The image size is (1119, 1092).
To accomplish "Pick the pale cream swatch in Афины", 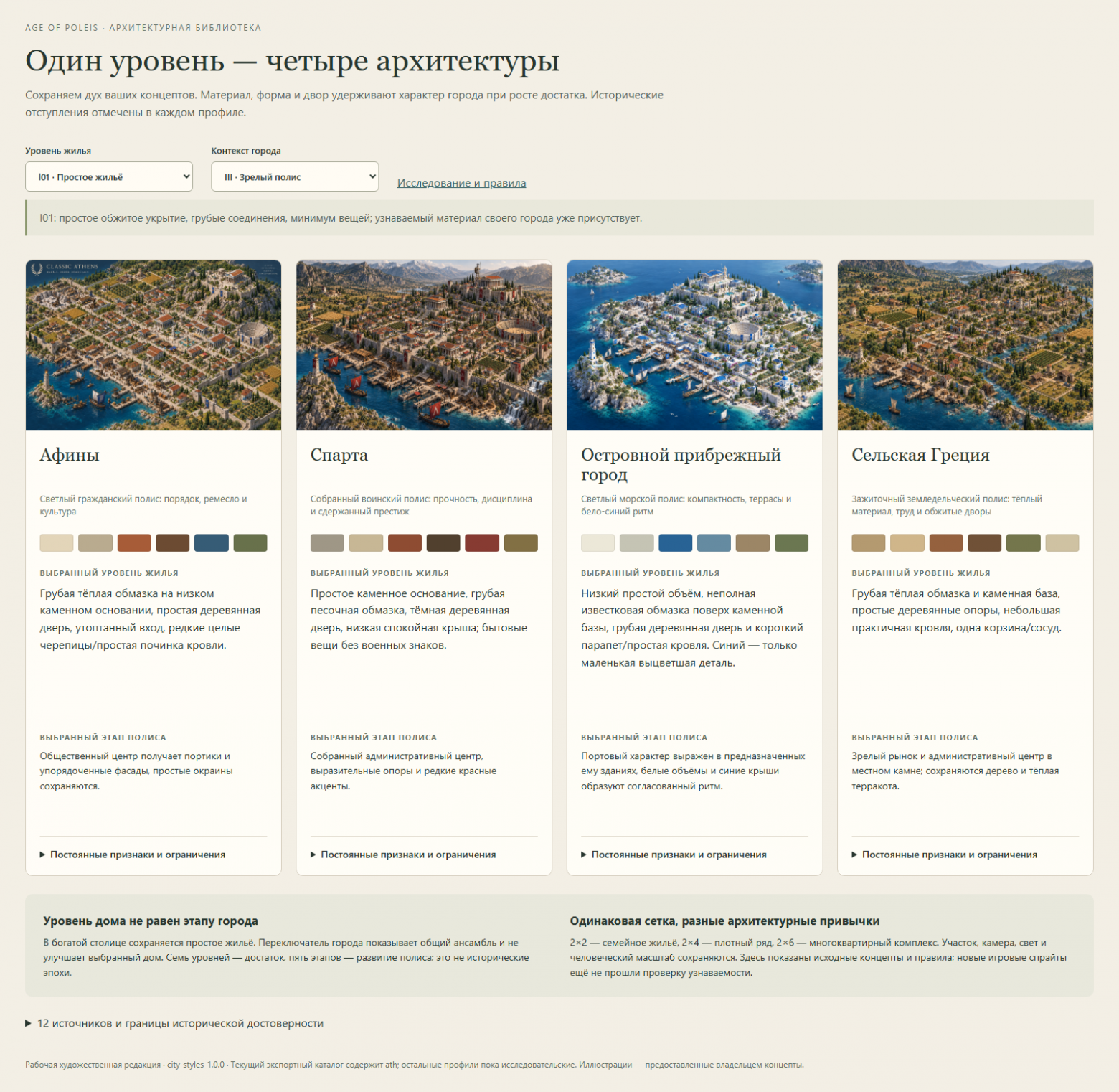I will pyautogui.click(x=57, y=542).
